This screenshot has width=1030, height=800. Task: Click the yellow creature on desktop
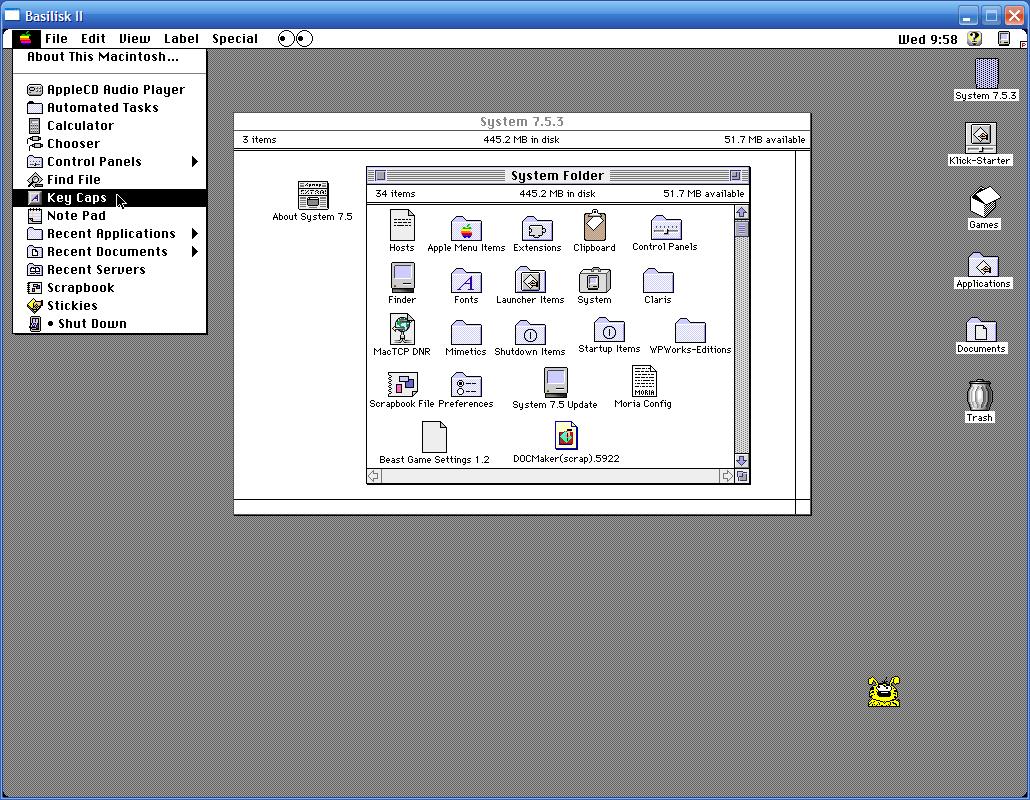click(884, 692)
